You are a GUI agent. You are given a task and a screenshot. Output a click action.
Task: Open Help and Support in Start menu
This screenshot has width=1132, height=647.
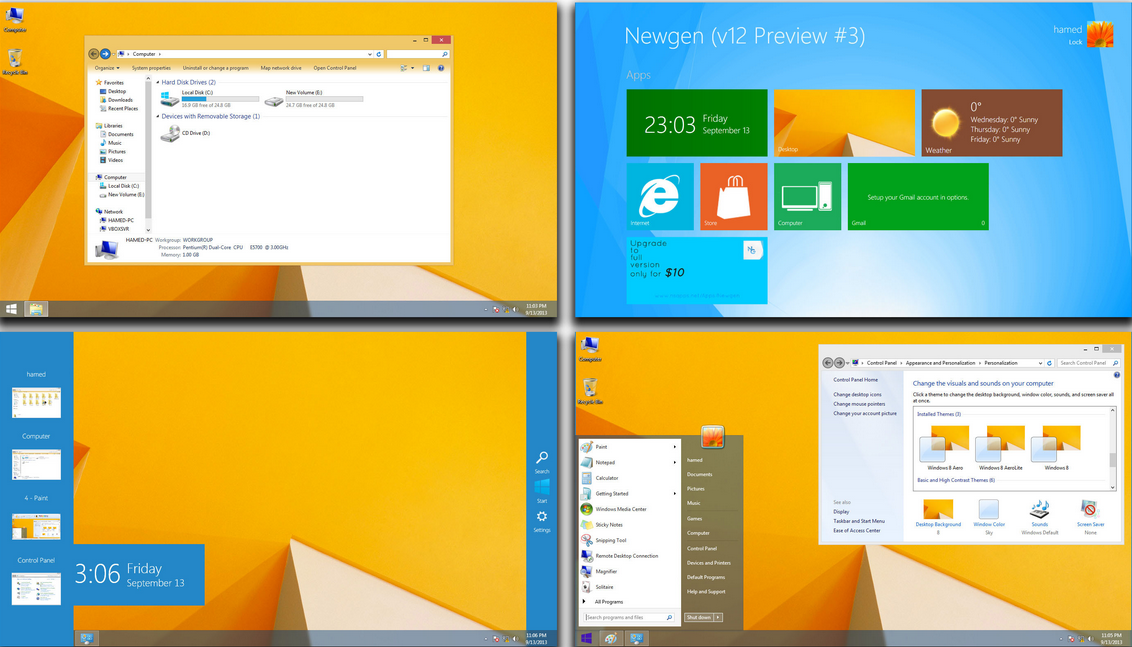tap(706, 591)
